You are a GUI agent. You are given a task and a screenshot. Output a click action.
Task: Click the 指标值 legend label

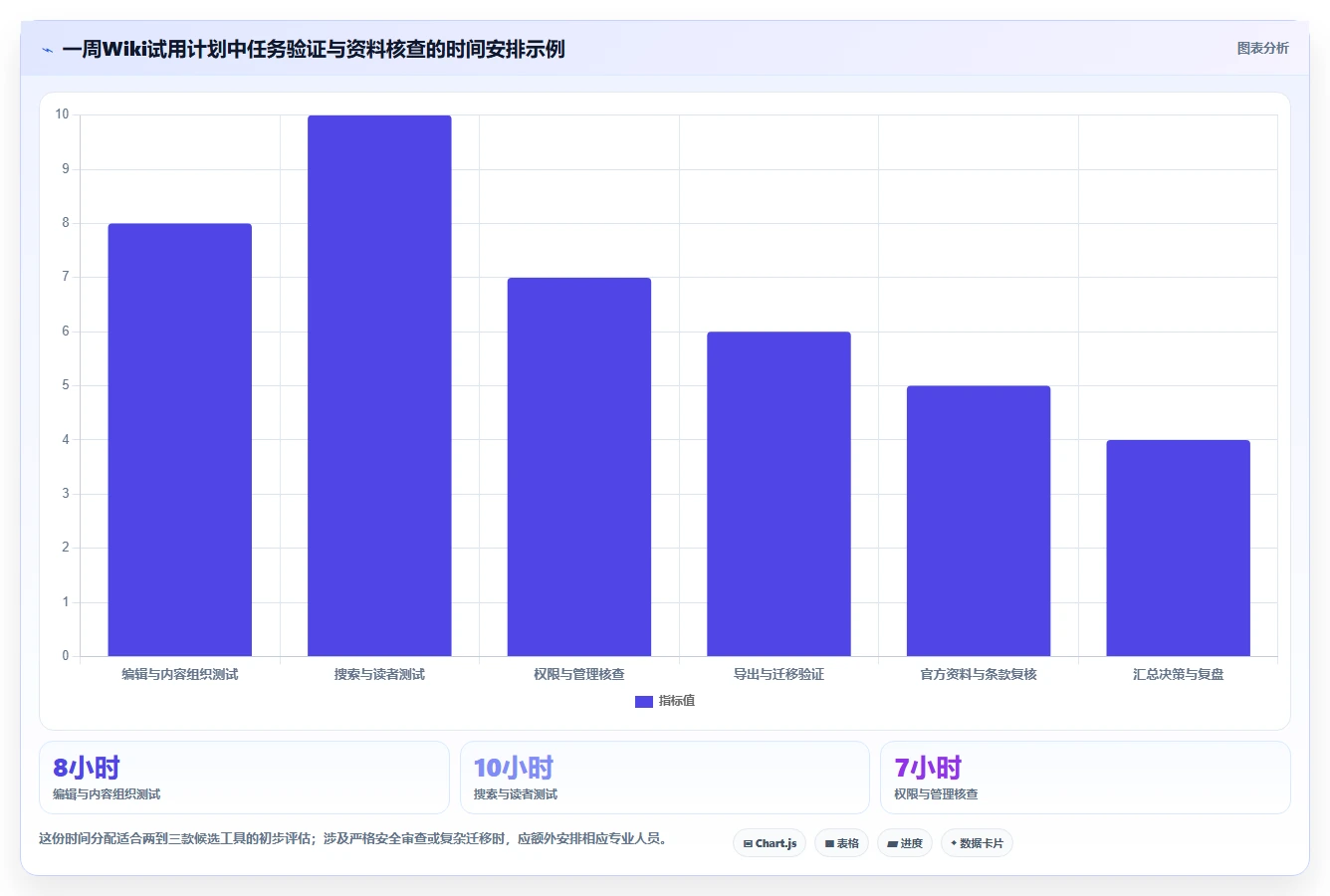click(677, 701)
